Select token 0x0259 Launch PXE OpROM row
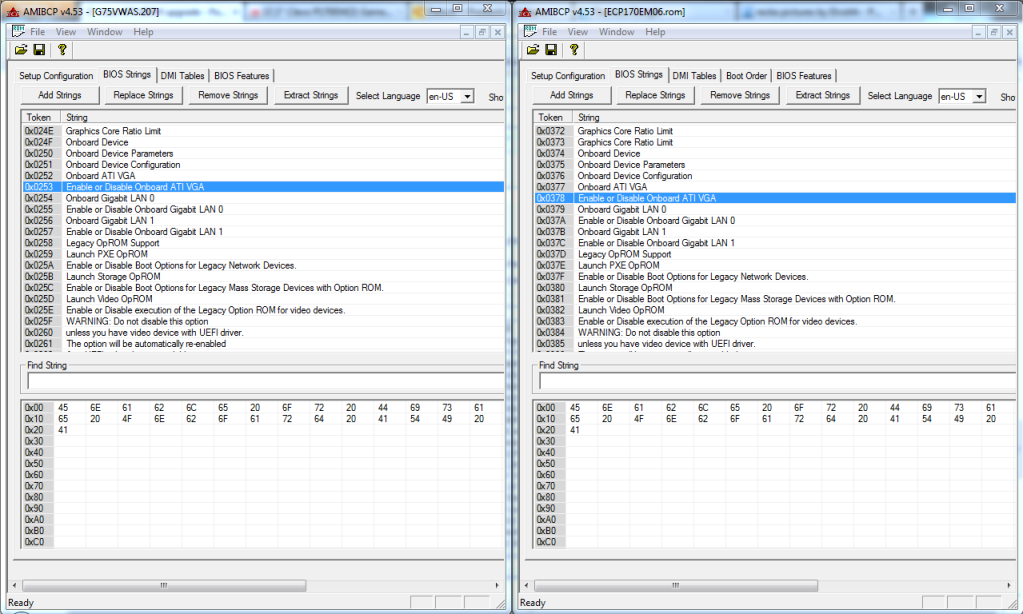Screen dimensions: 1023x614 click(263, 254)
